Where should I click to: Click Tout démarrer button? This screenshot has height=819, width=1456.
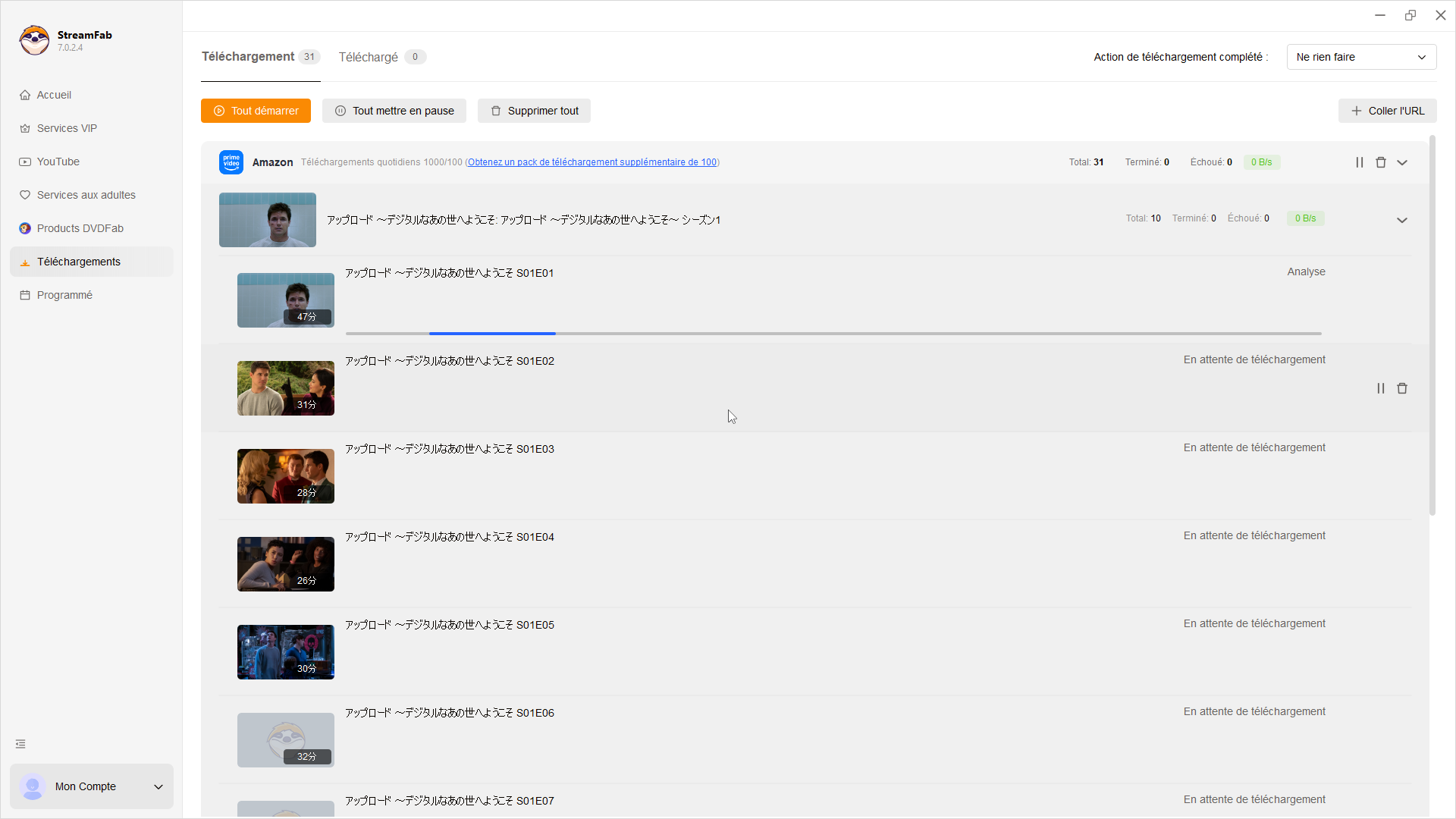(256, 111)
